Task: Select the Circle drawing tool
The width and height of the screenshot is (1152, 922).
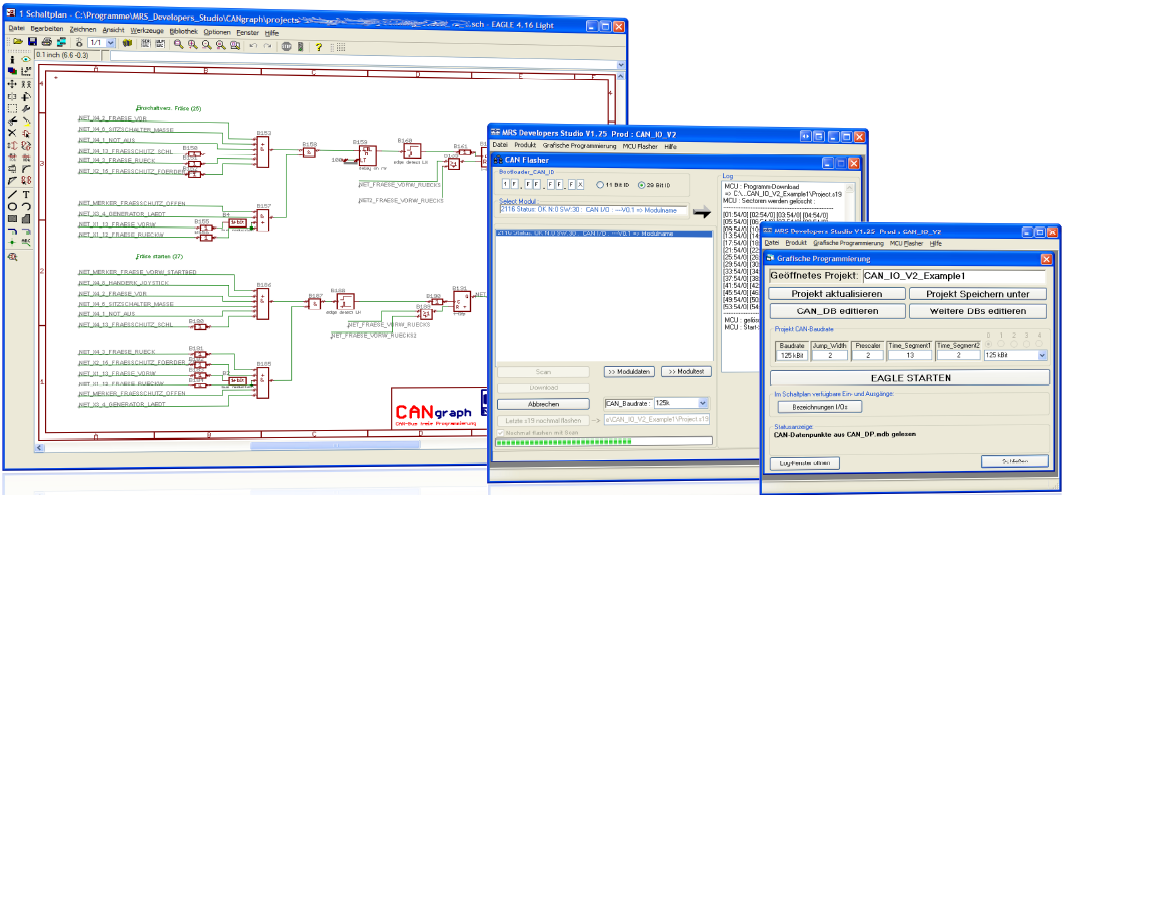Action: pos(12,206)
